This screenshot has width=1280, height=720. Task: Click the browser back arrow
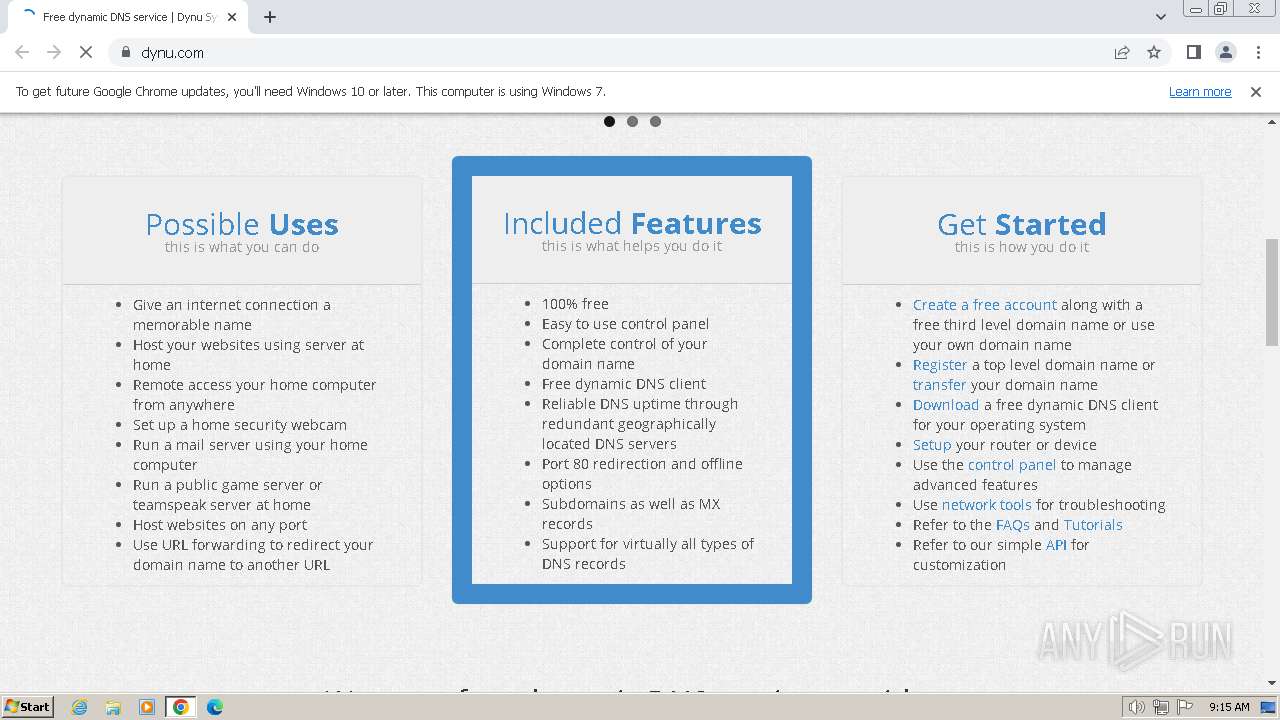(x=22, y=52)
